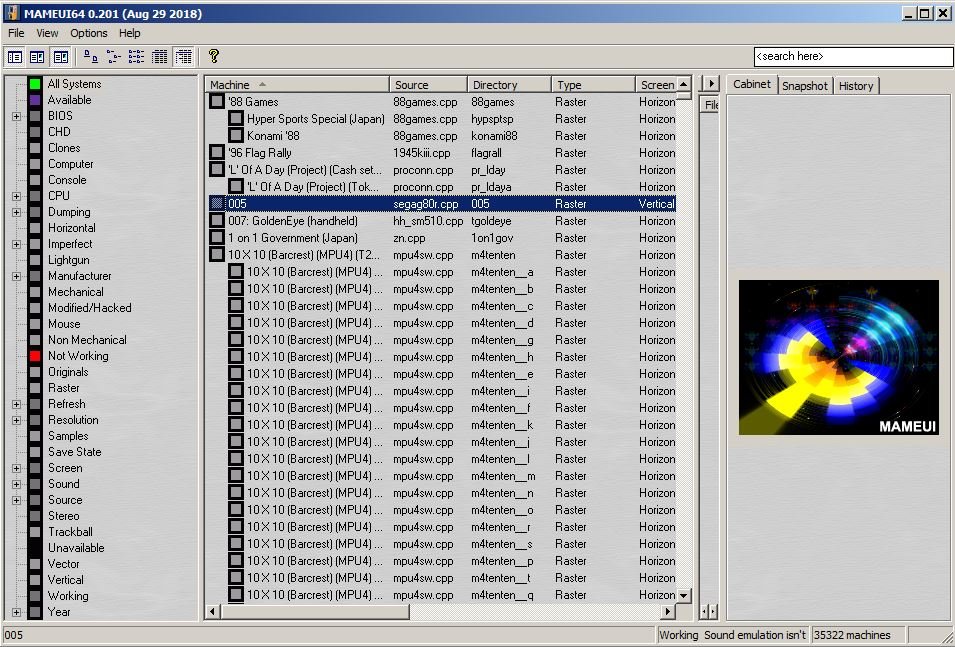The image size is (955, 647).
Task: Select the m4tenten__q row
Action: tap(442, 595)
